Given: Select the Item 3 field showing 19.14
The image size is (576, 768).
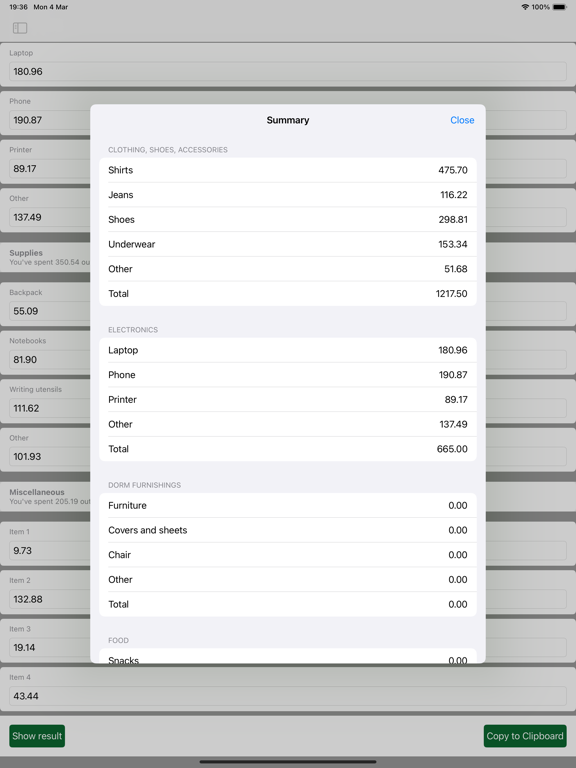Looking at the screenshot, I should pos(49,648).
